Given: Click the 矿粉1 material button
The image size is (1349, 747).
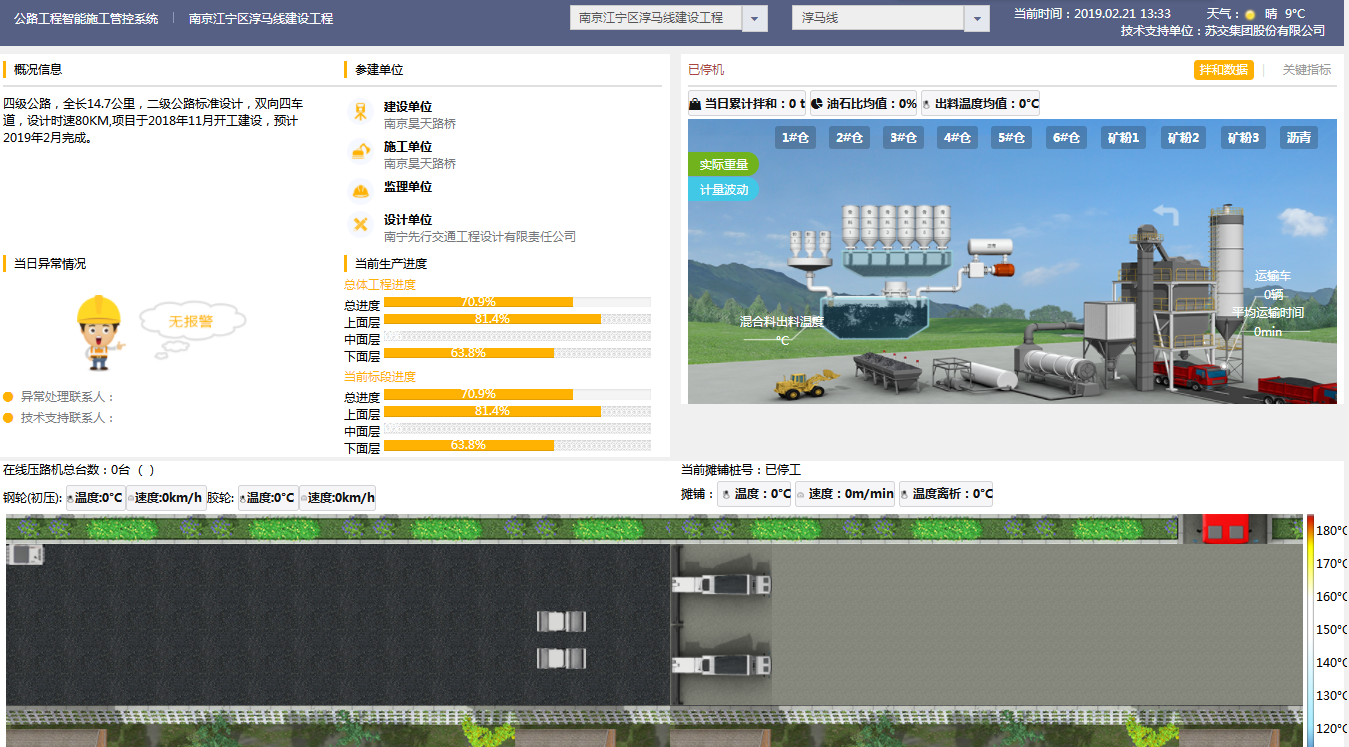Looking at the screenshot, I should coord(1123,138).
